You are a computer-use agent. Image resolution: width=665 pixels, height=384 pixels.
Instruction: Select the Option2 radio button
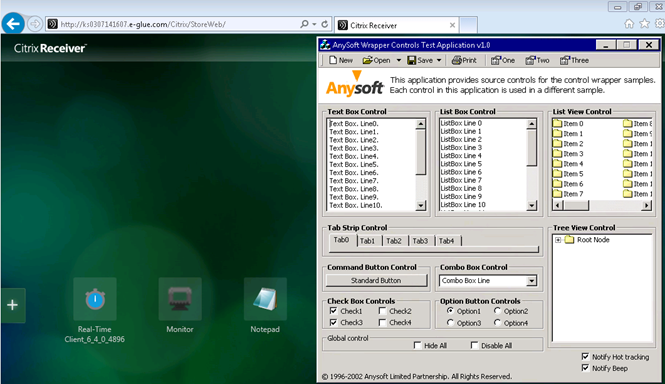tap(497, 311)
